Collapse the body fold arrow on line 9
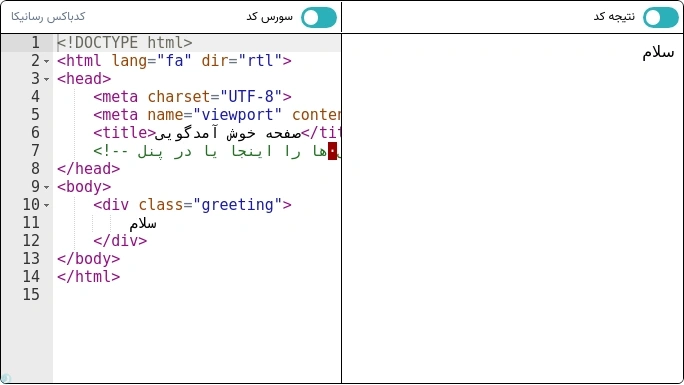The height and width of the screenshot is (385, 684). pyautogui.click(x=47, y=187)
